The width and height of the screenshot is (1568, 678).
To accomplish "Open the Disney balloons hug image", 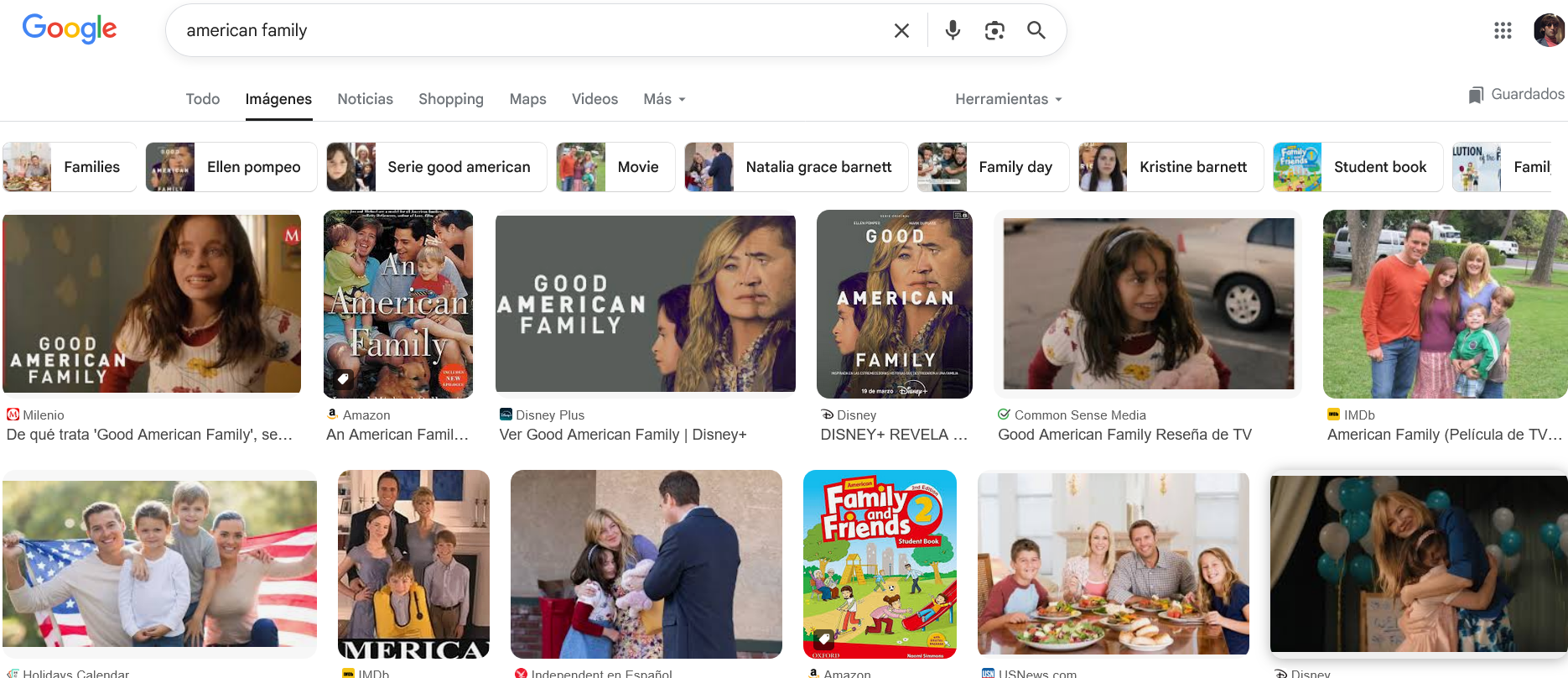I will coord(1419,564).
